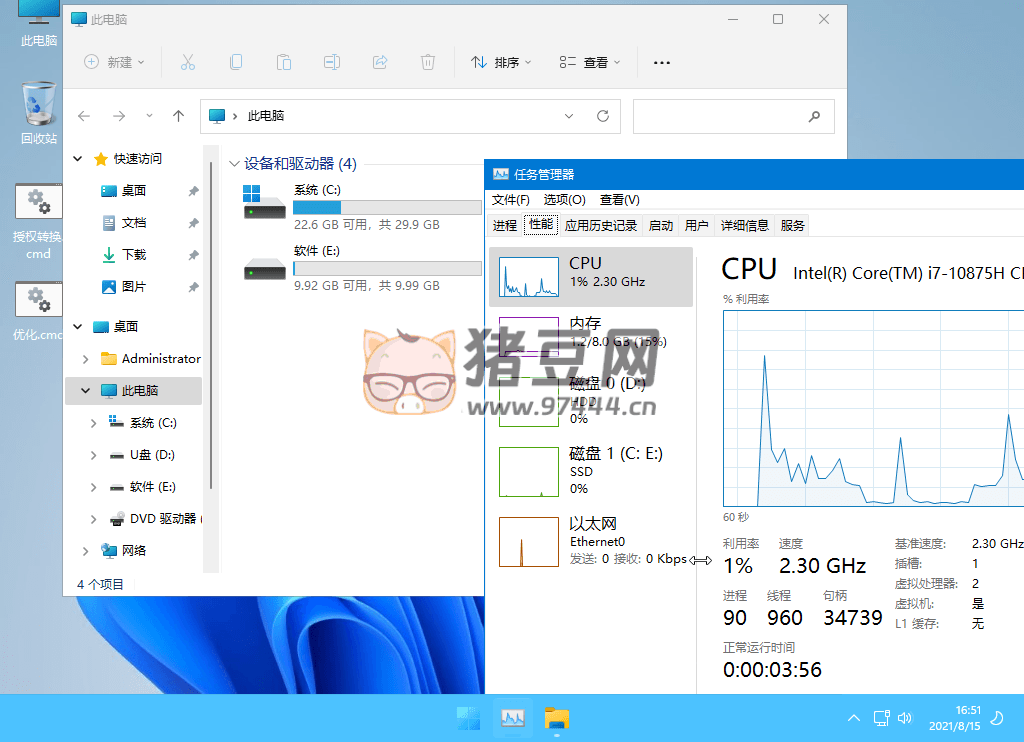Click the 系统 (C:) drive usage bar
Screen dimensions: 1024x742
[387, 207]
